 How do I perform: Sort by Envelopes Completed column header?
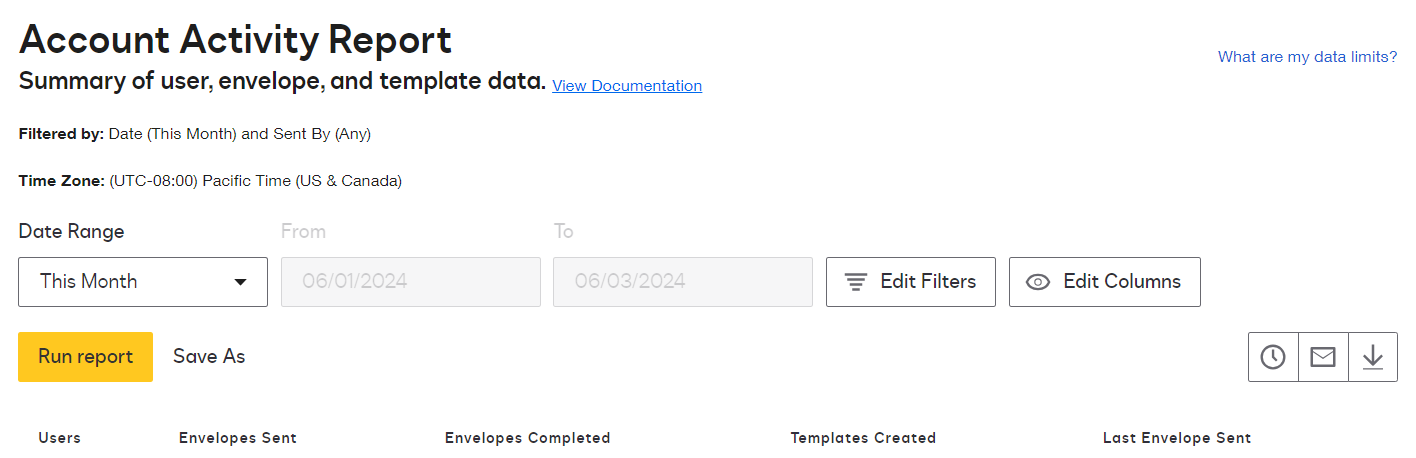tap(527, 438)
